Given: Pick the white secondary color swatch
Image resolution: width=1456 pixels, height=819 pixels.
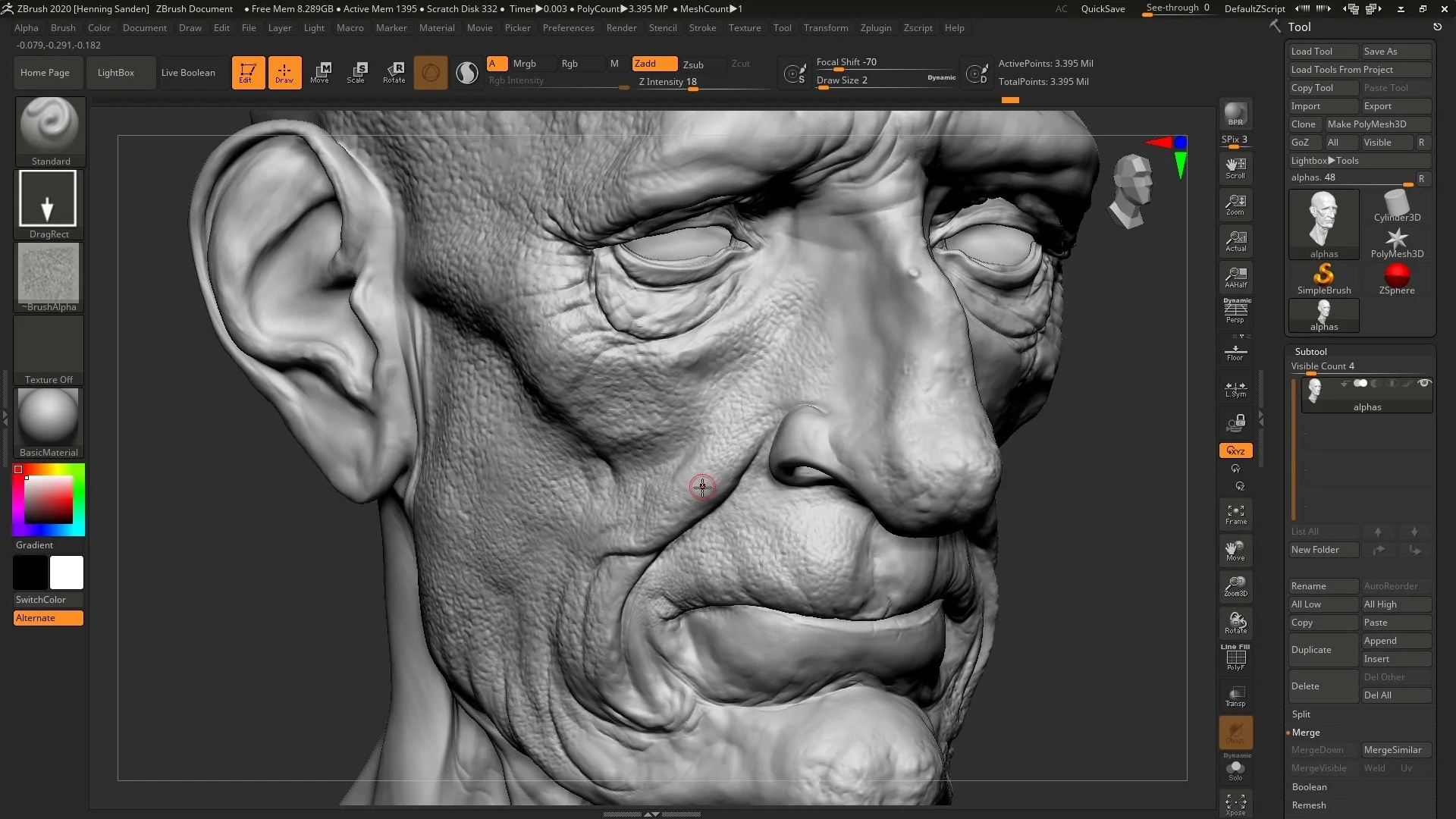Looking at the screenshot, I should click(x=67, y=573).
